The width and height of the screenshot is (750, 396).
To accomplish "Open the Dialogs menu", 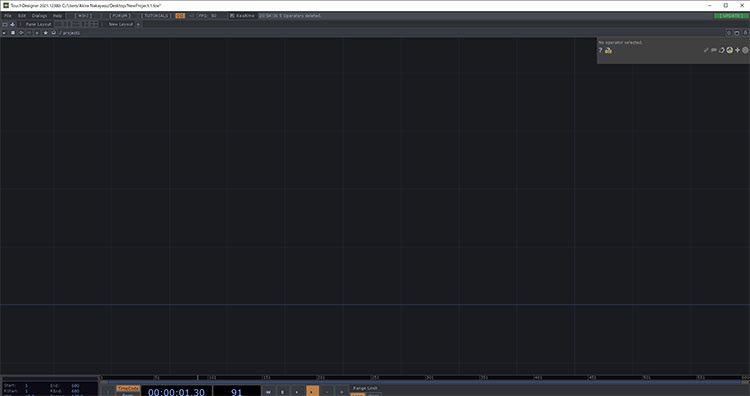I will coord(39,16).
